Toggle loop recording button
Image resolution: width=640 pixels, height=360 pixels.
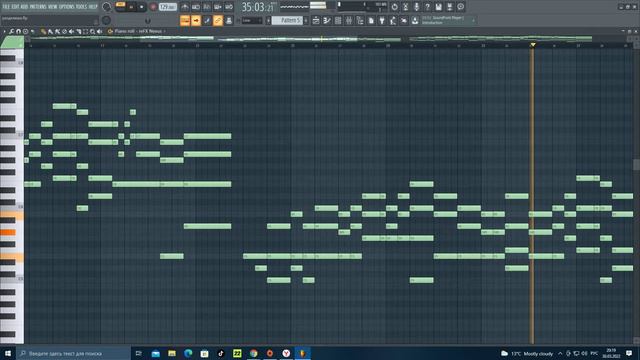tap(229, 7)
